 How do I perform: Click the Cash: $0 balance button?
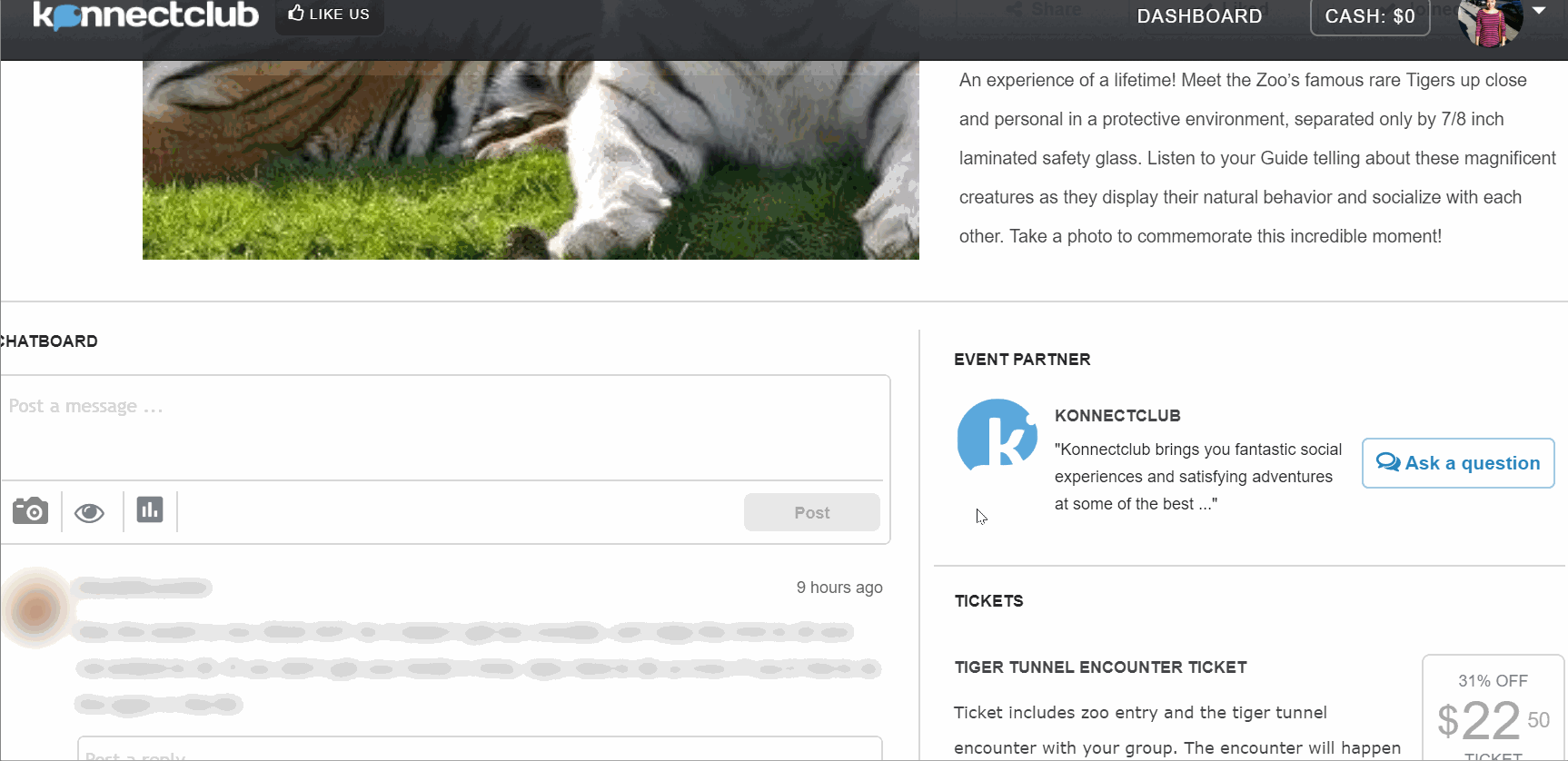click(x=1369, y=16)
